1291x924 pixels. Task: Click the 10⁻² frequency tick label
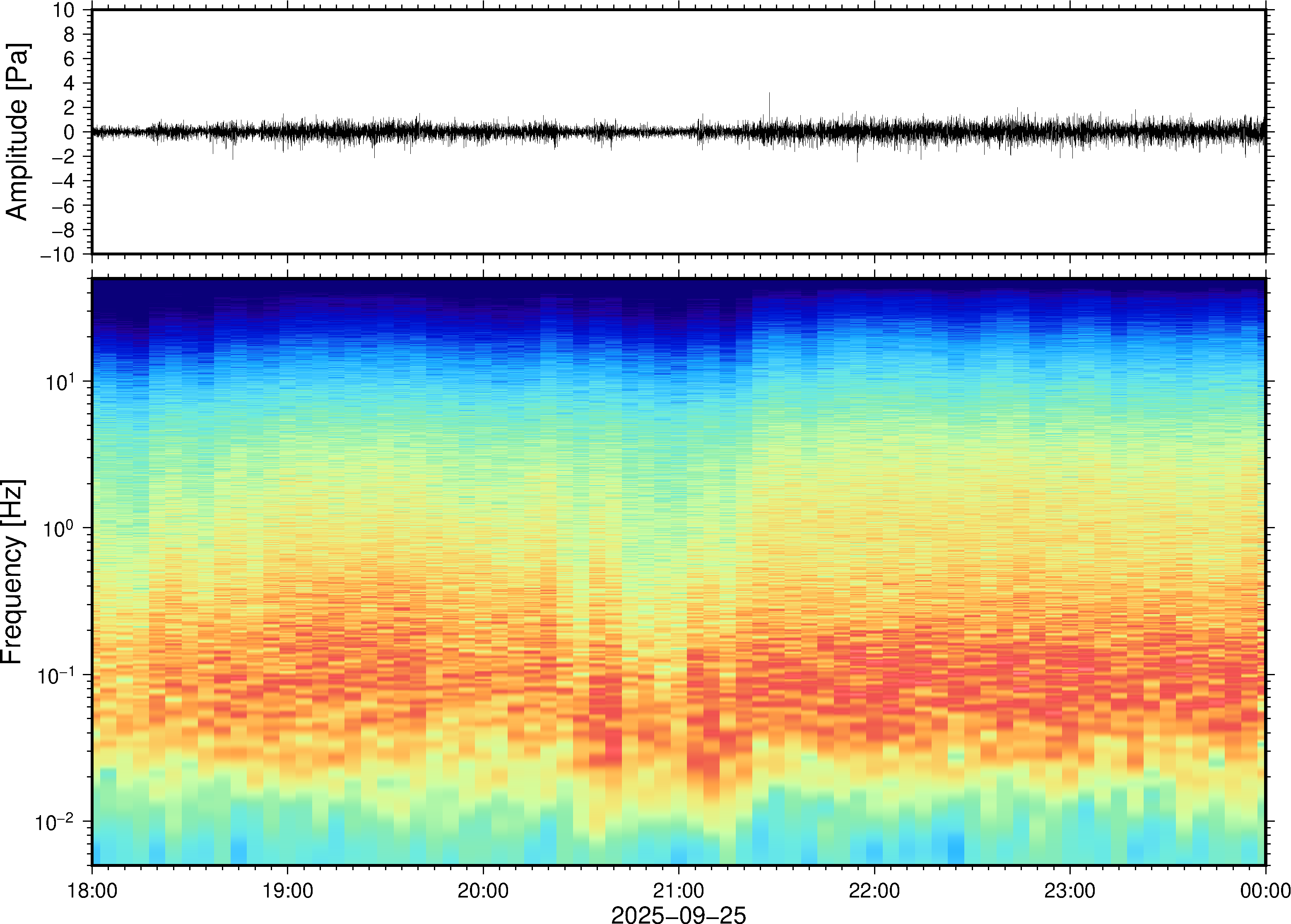(55, 822)
